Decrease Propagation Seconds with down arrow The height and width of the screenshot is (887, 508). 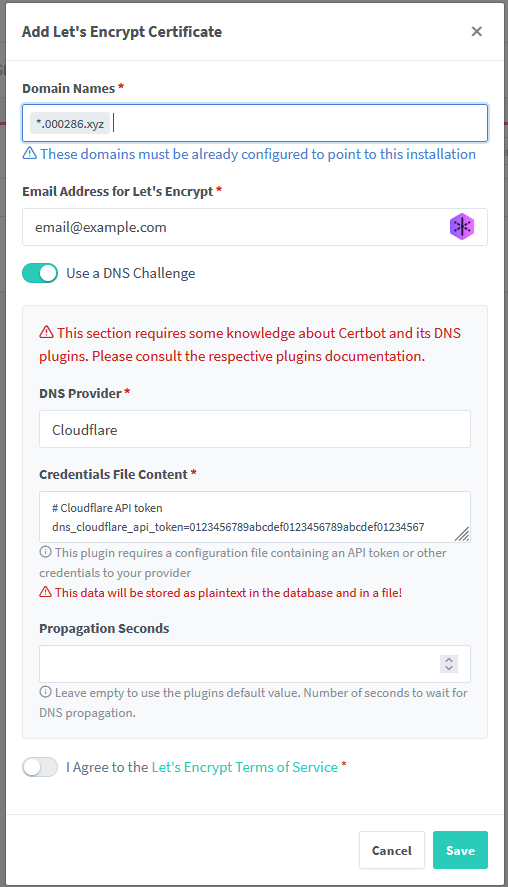[449, 668]
